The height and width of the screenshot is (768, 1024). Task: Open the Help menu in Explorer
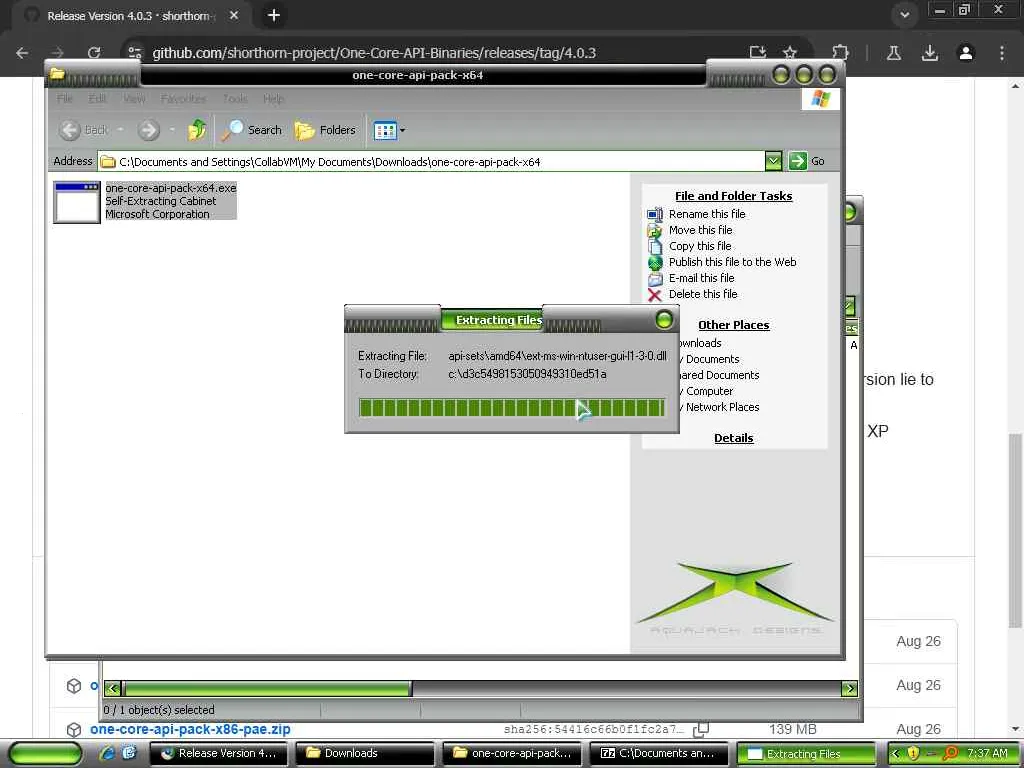point(274,99)
